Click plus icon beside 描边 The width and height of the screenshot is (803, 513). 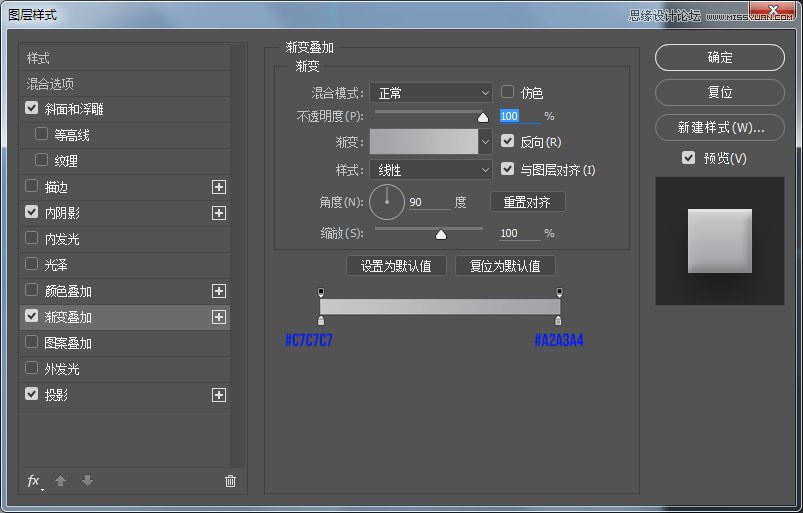pyautogui.click(x=219, y=187)
